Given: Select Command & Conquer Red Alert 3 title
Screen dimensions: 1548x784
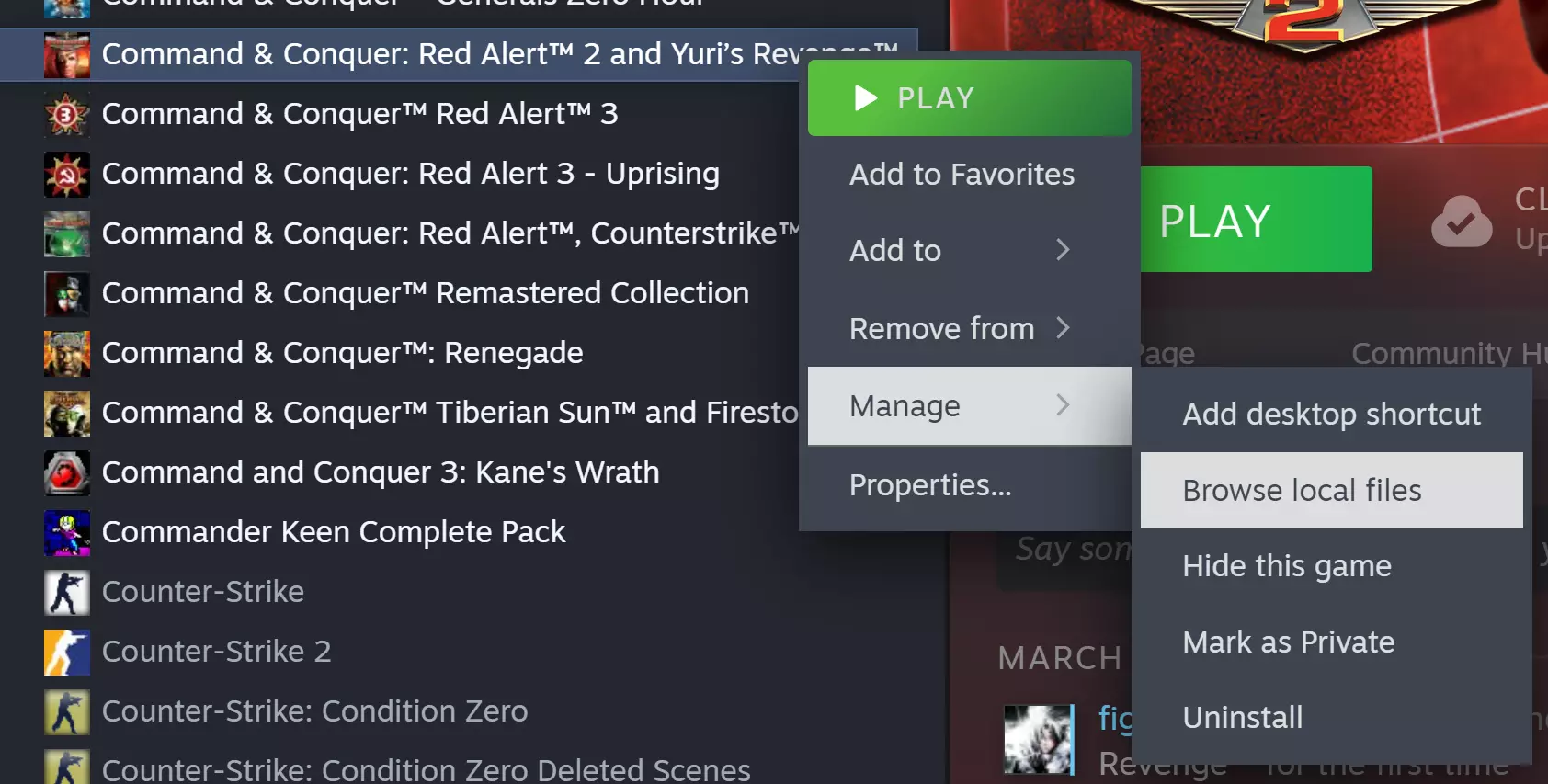Looking at the screenshot, I should pyautogui.click(x=360, y=114).
